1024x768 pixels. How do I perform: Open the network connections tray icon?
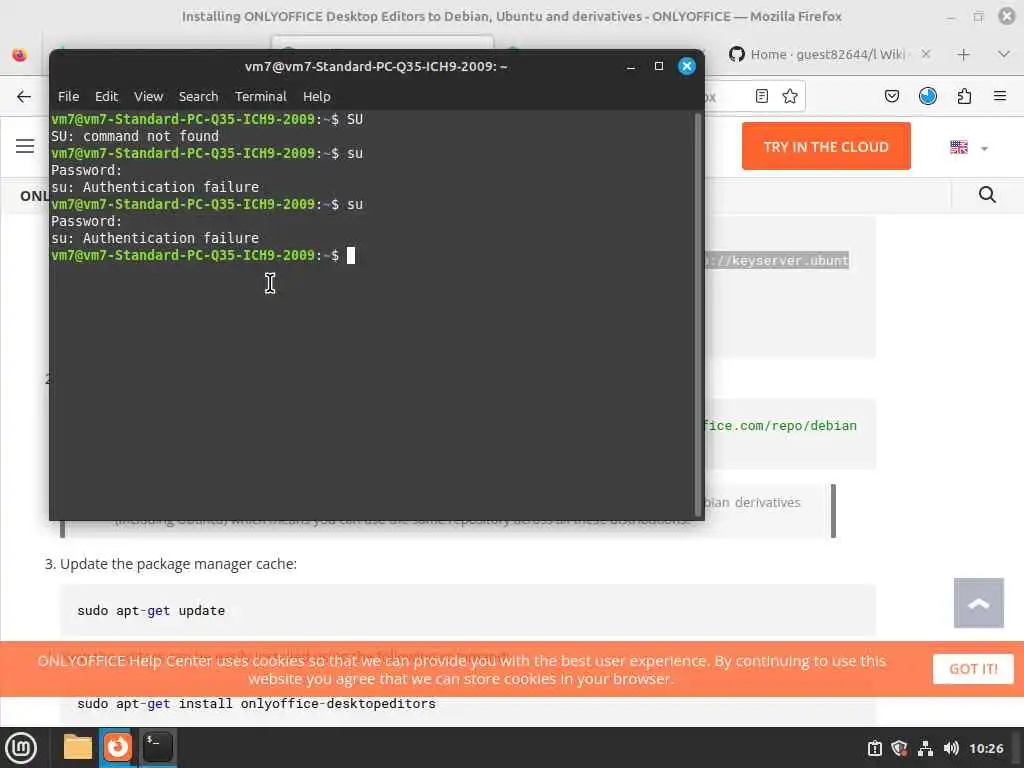(x=925, y=748)
